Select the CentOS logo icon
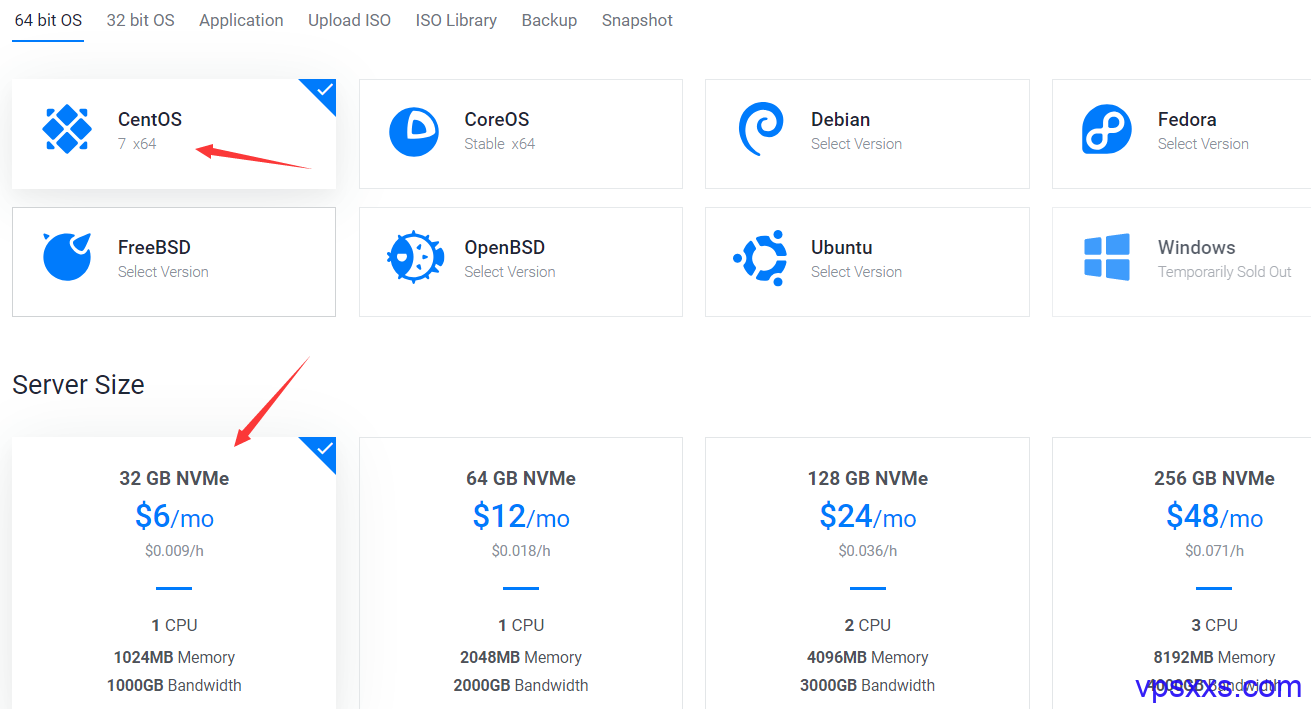 [x=67, y=130]
